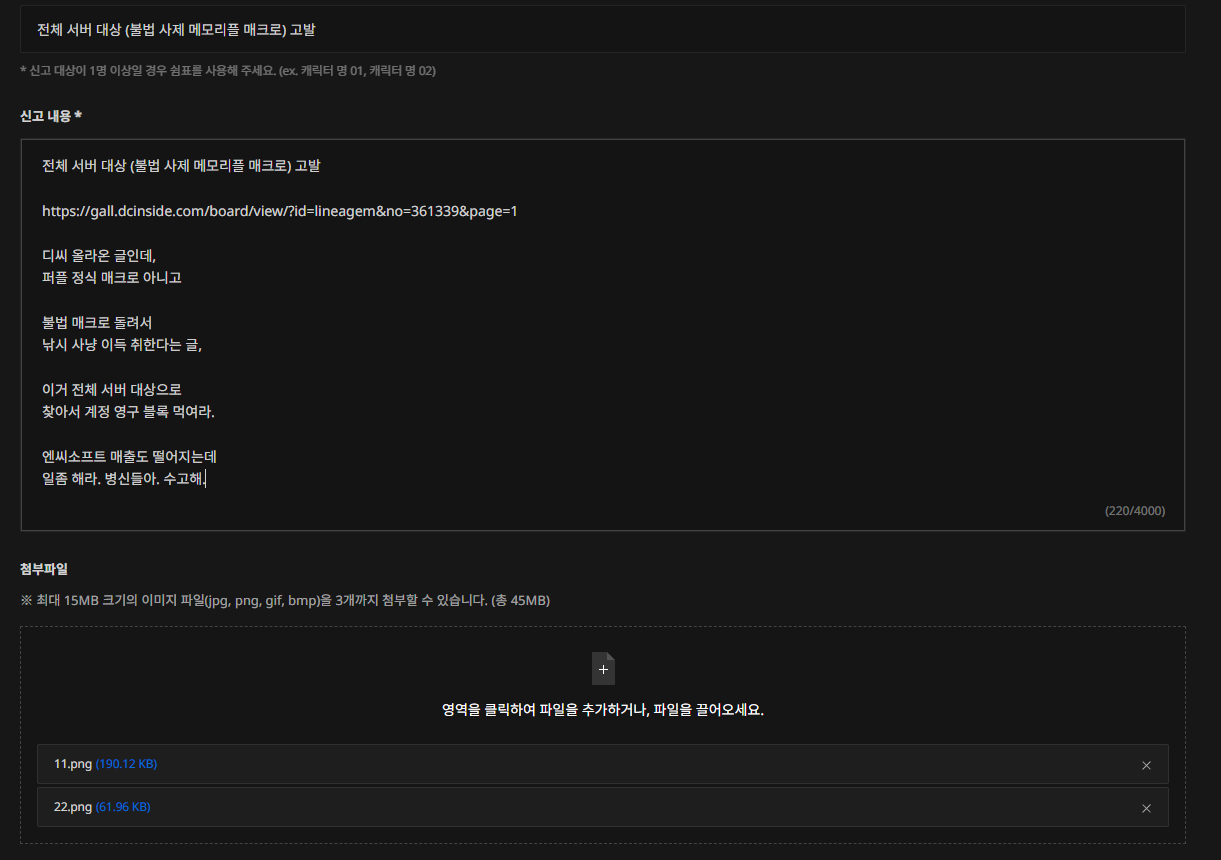Screen dimensions: 1221x860
Task: Remove the 22.png attachment via its X icon
Action: point(1146,807)
